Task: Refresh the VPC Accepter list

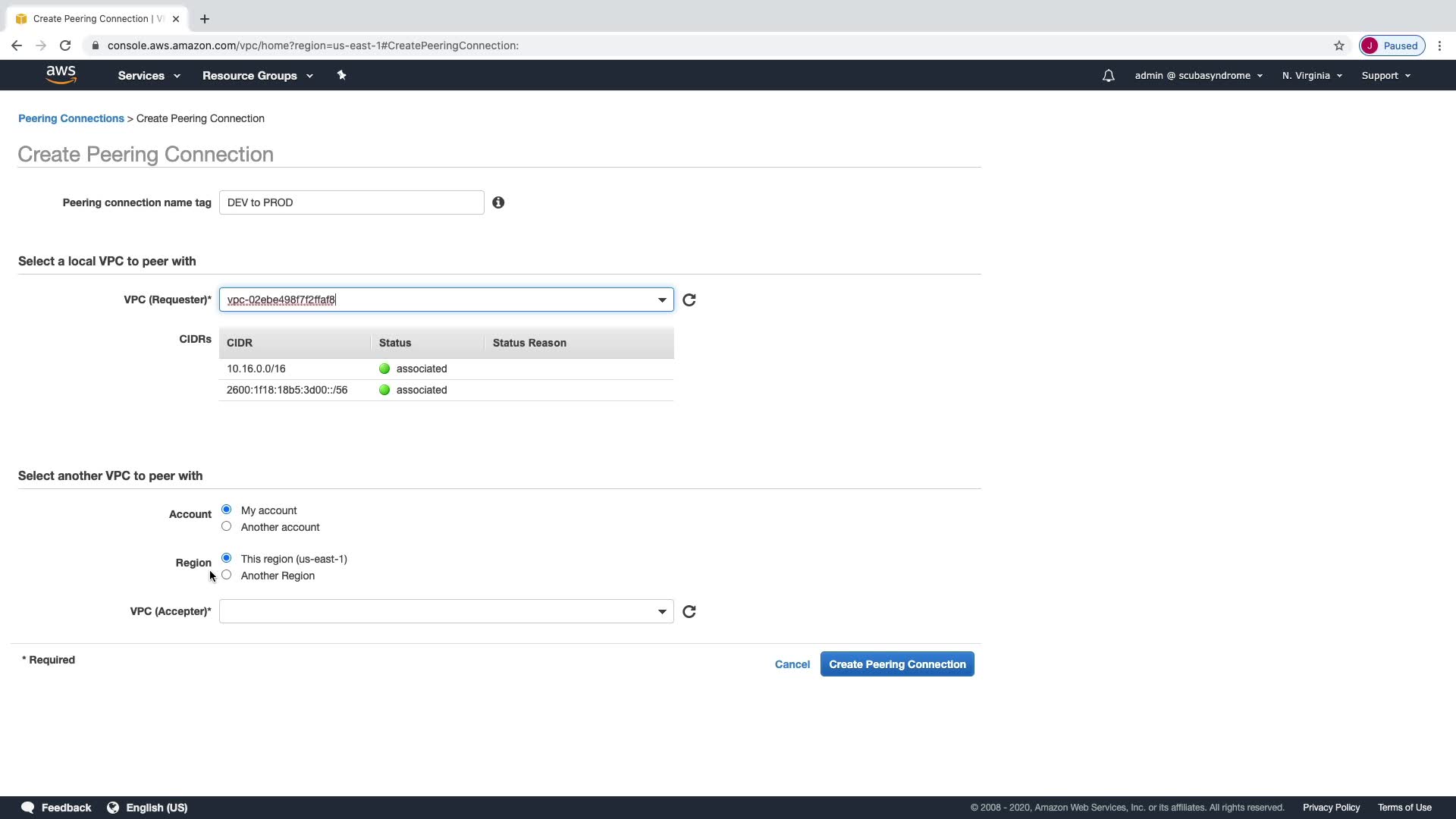Action: click(689, 612)
